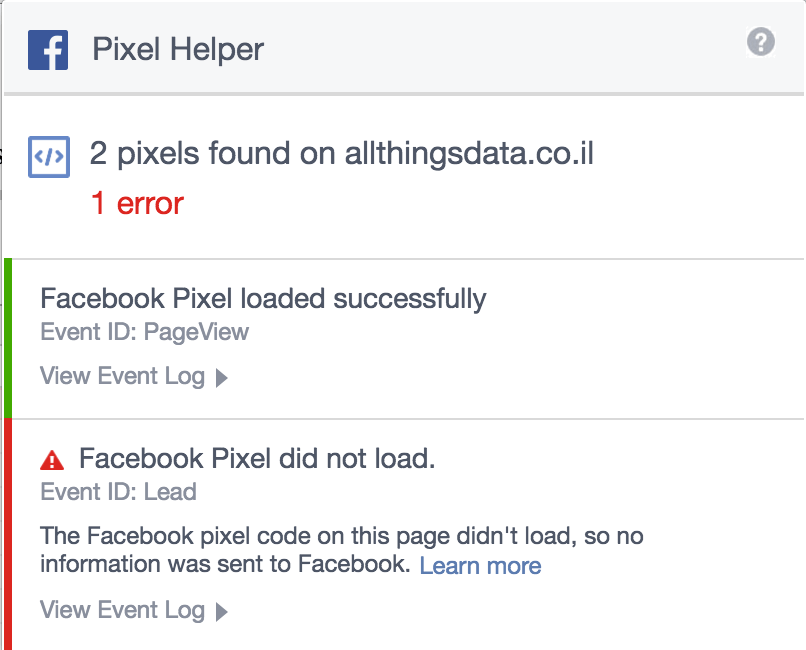
Task: Click the Facebook logo icon
Action: (48, 49)
